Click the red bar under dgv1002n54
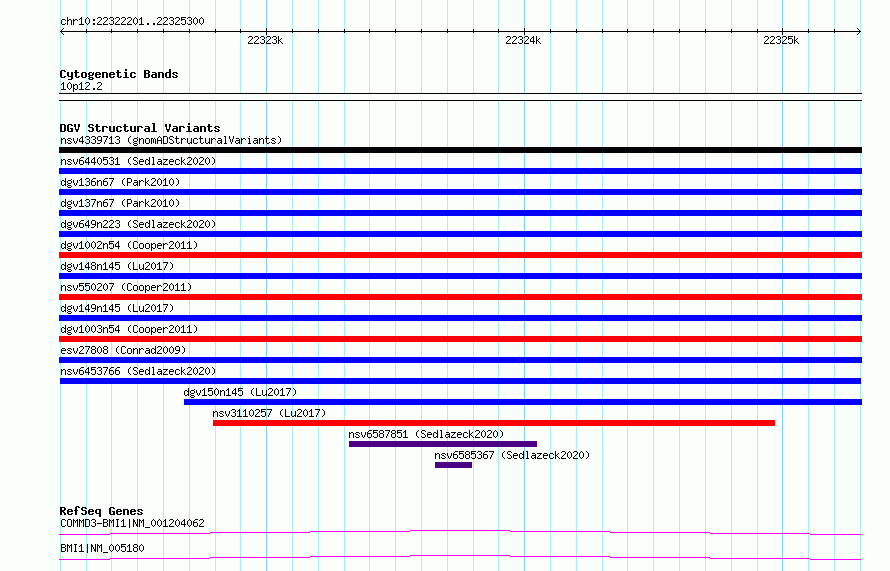Viewport: 890px width, 571px height. point(460,255)
